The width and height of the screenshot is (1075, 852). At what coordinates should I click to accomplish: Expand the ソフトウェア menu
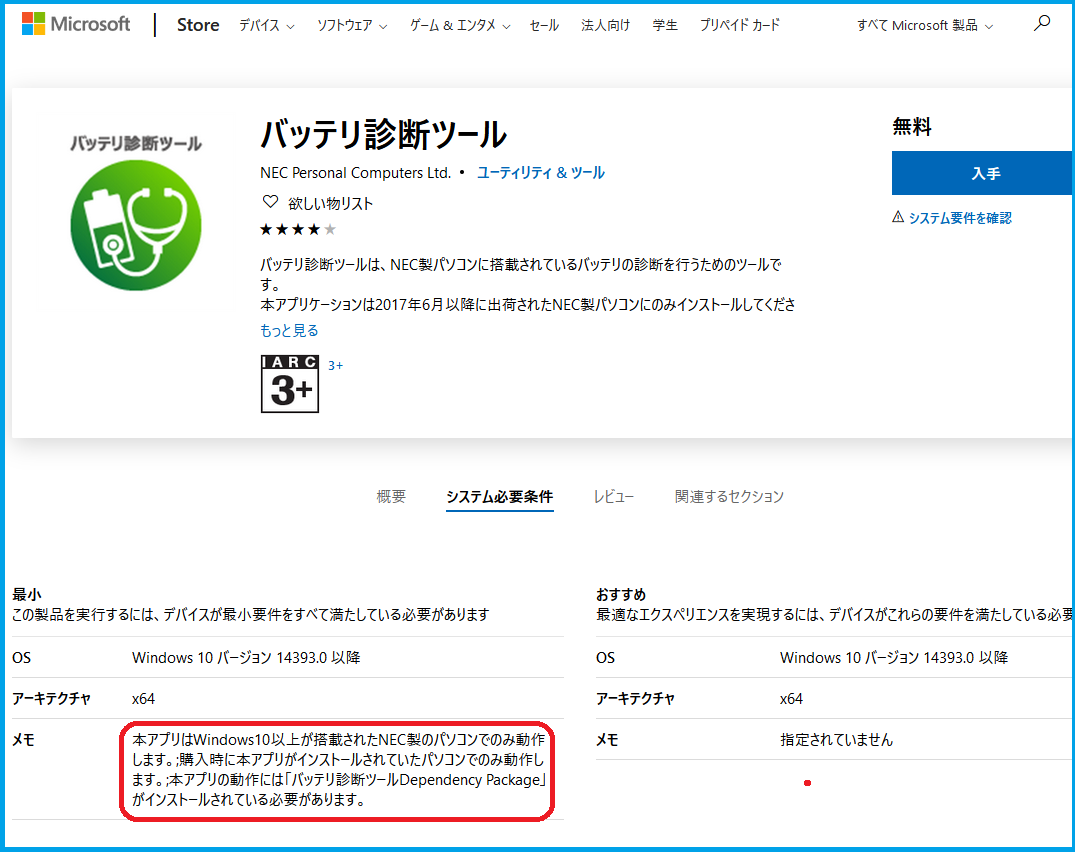(x=352, y=25)
